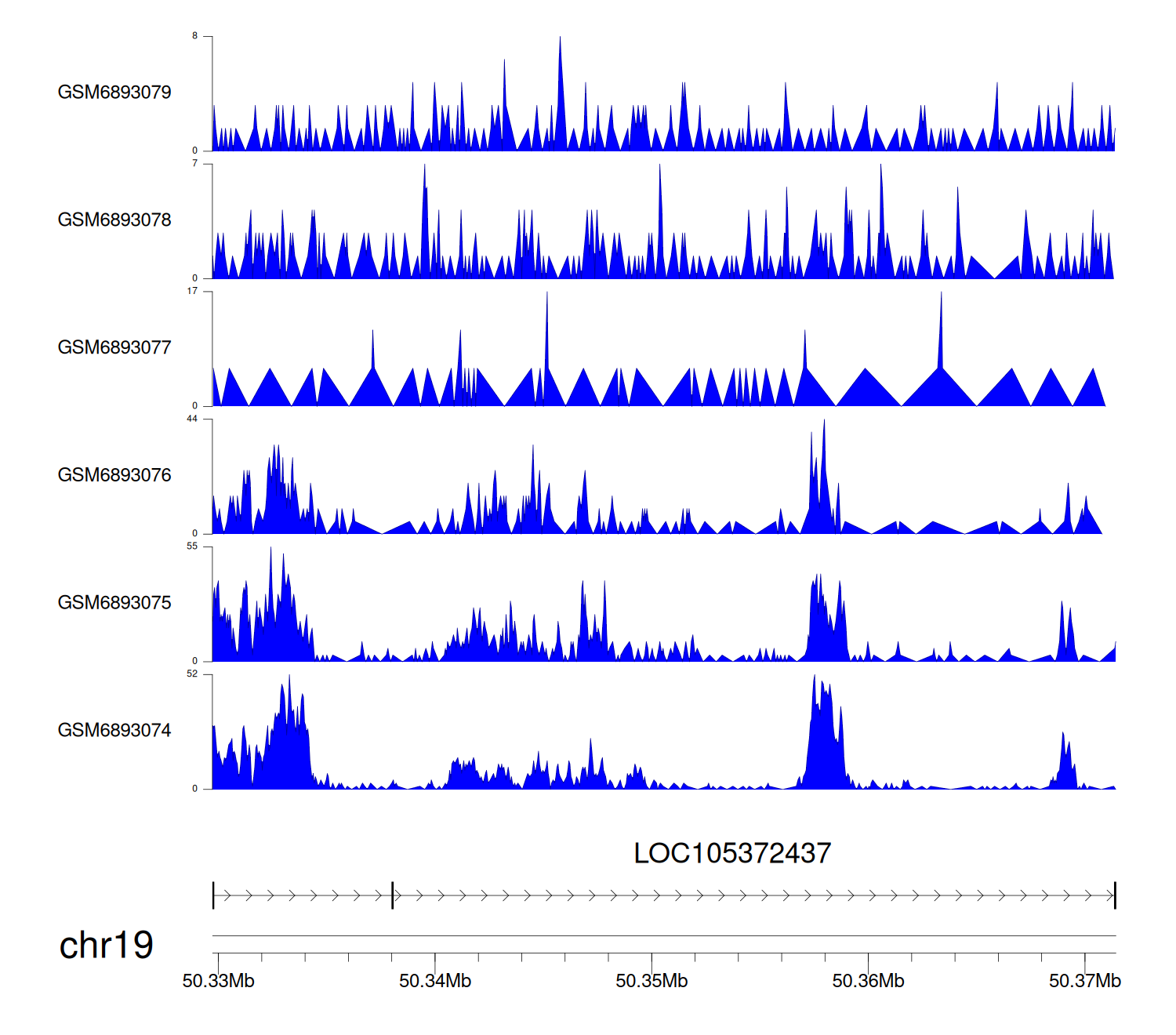Click the LOC105372437 gene name
This screenshot has height=1035, width=1176.
click(x=731, y=853)
